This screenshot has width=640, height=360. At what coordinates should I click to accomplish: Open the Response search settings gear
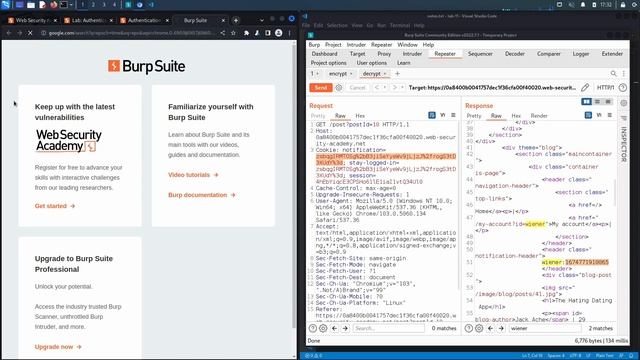point(479,328)
